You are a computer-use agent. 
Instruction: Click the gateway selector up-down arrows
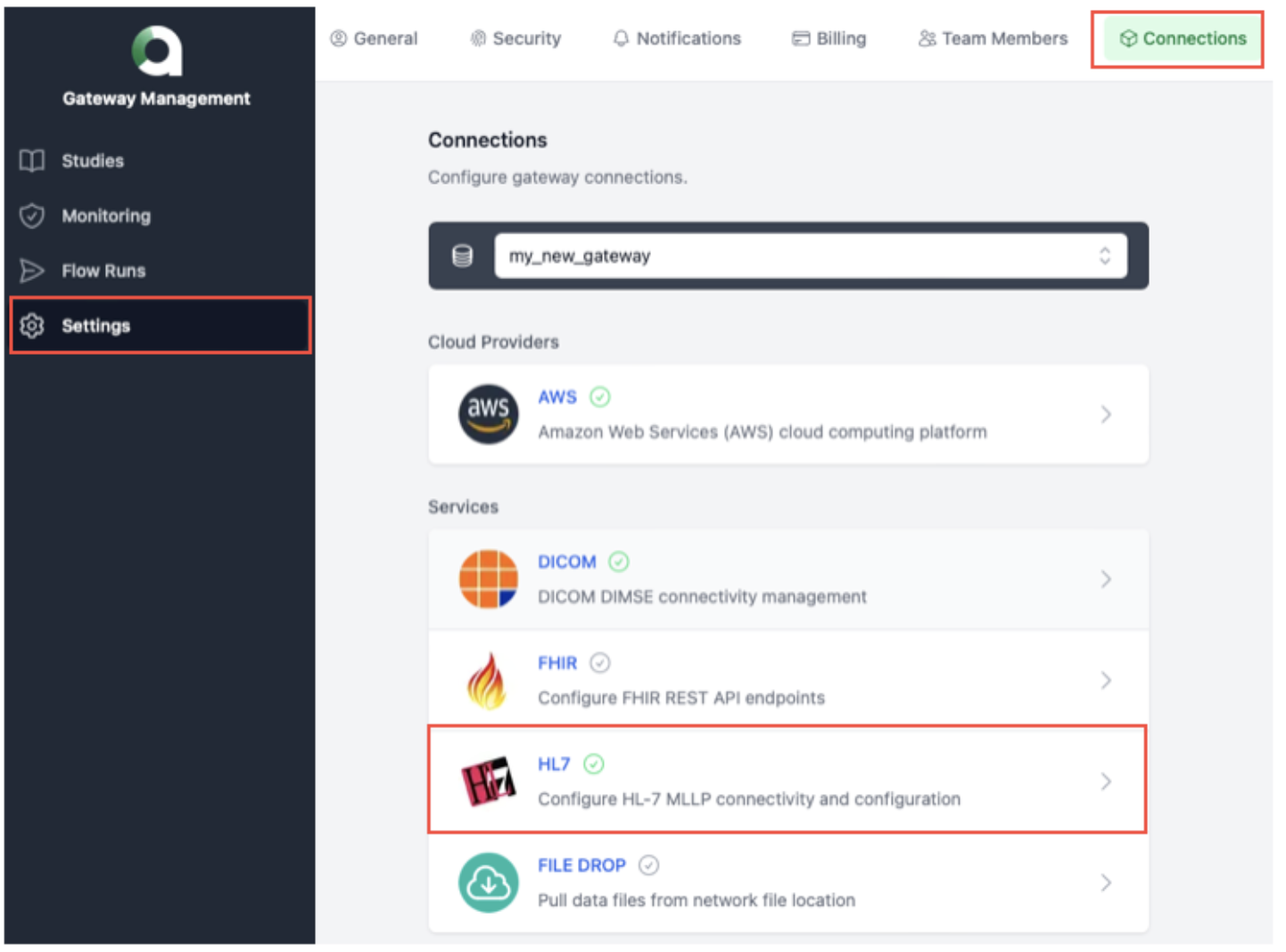point(1105,256)
